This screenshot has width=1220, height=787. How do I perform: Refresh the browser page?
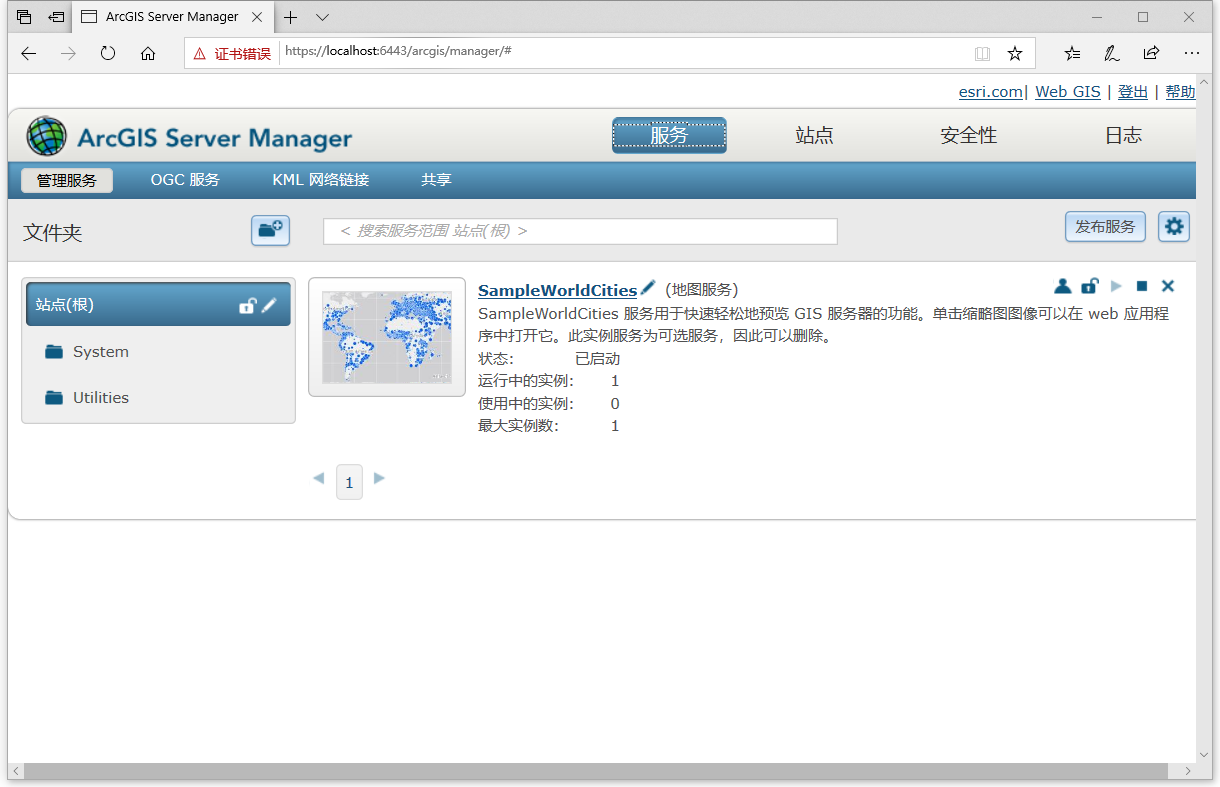coord(108,53)
